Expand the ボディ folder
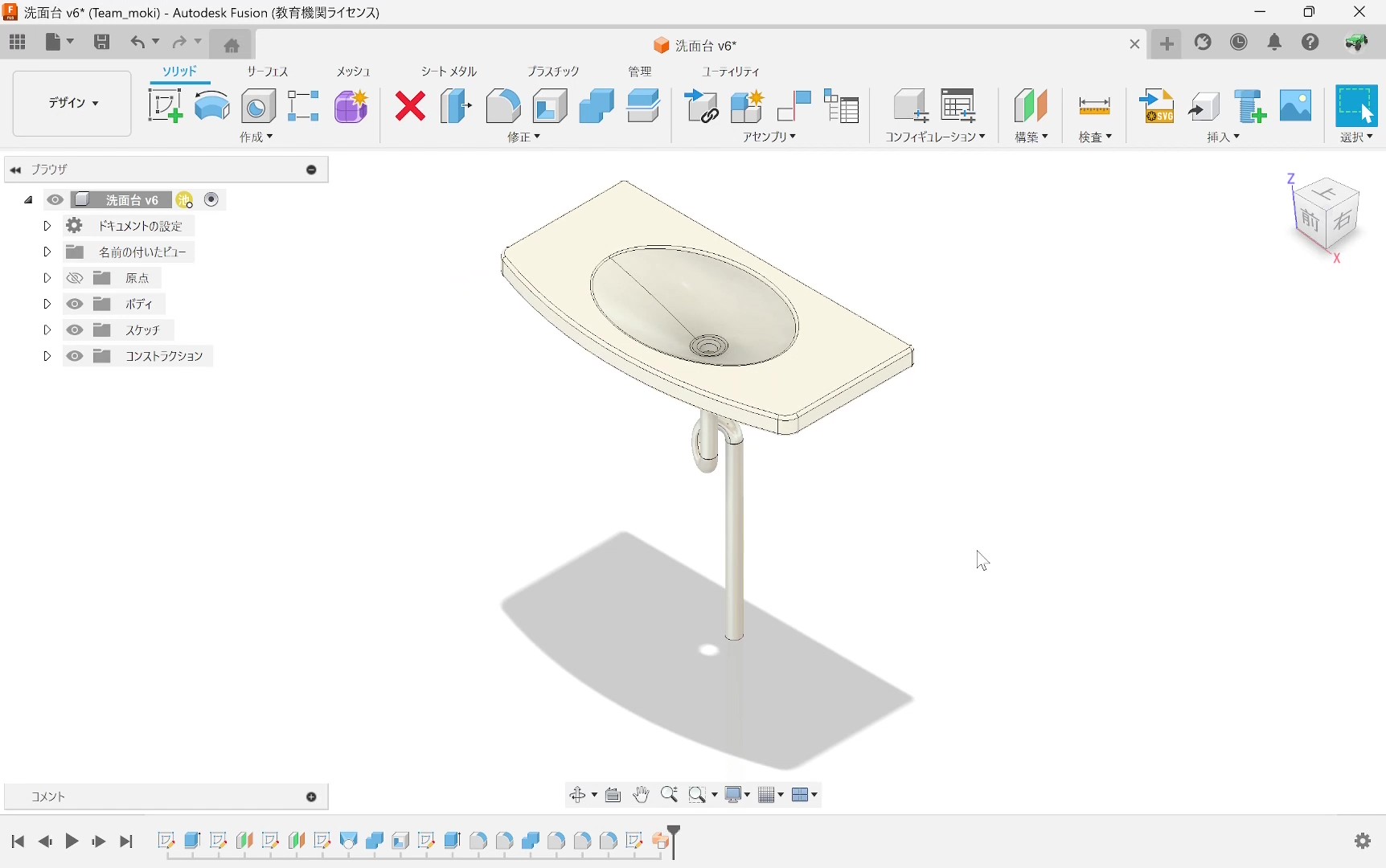The width and height of the screenshot is (1386, 868). pyautogui.click(x=47, y=304)
